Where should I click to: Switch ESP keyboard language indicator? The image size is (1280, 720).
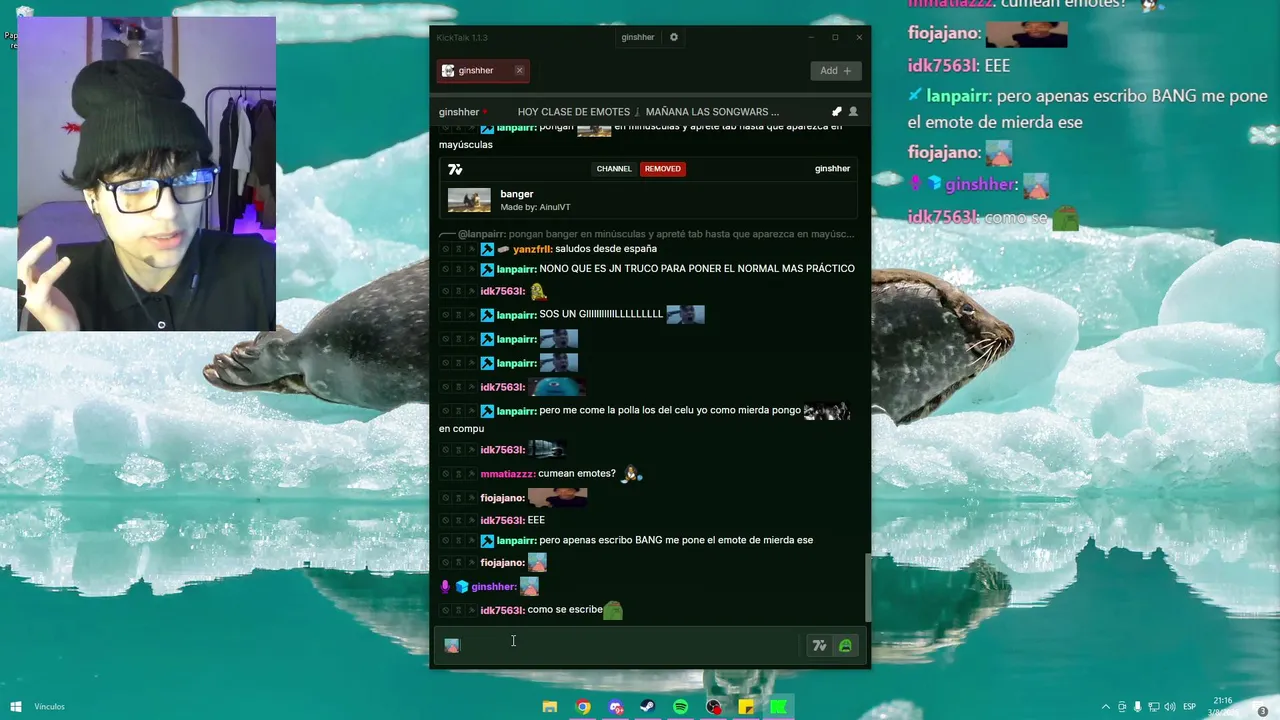[1190, 707]
